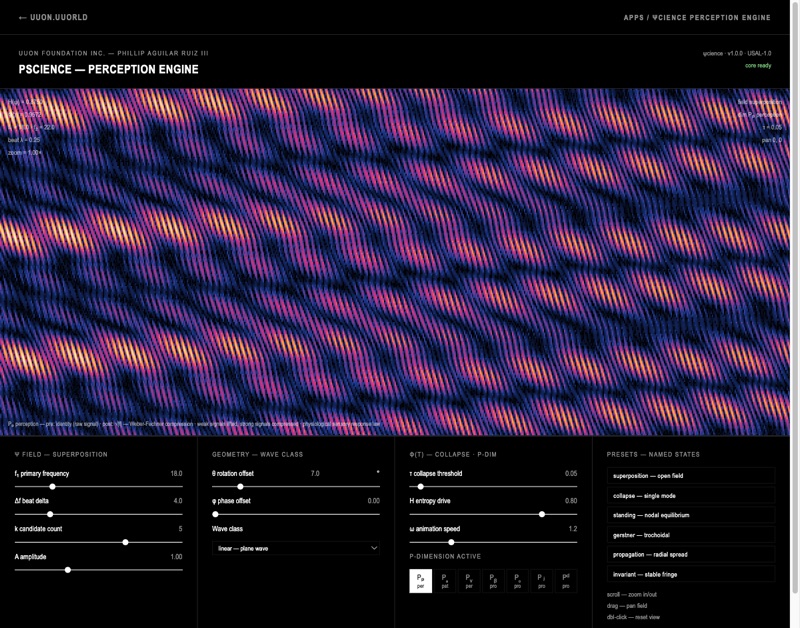The height and width of the screenshot is (628, 800).
Task: Click the collapse threshold value 0.05
Action: [571, 473]
